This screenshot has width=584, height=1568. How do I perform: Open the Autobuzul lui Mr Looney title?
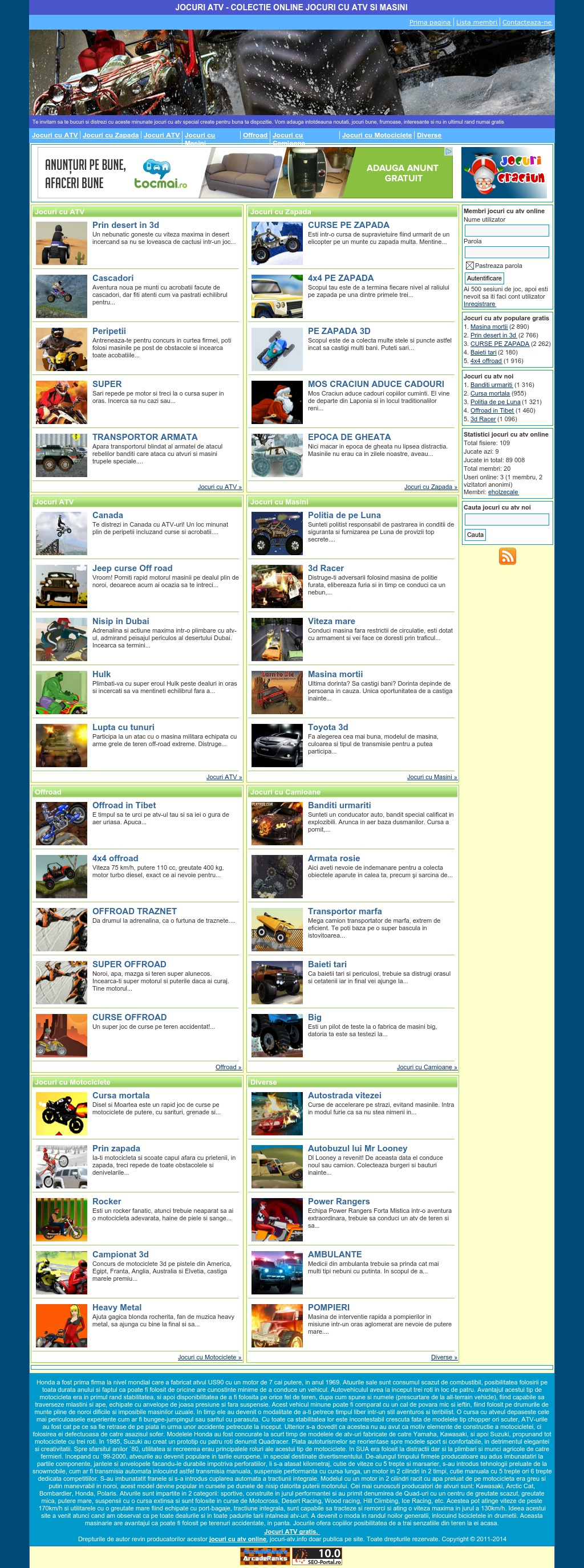358,1148
